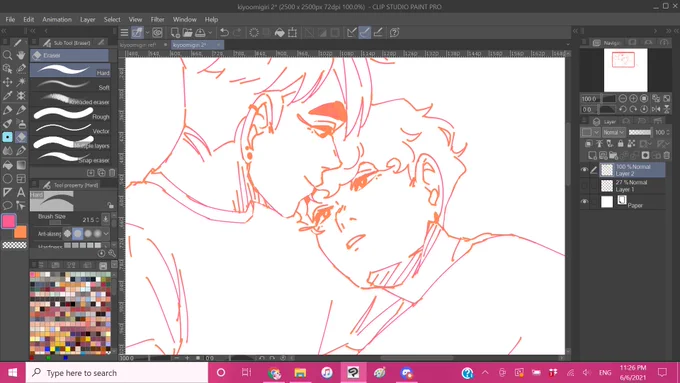Open the File menu

(10, 20)
